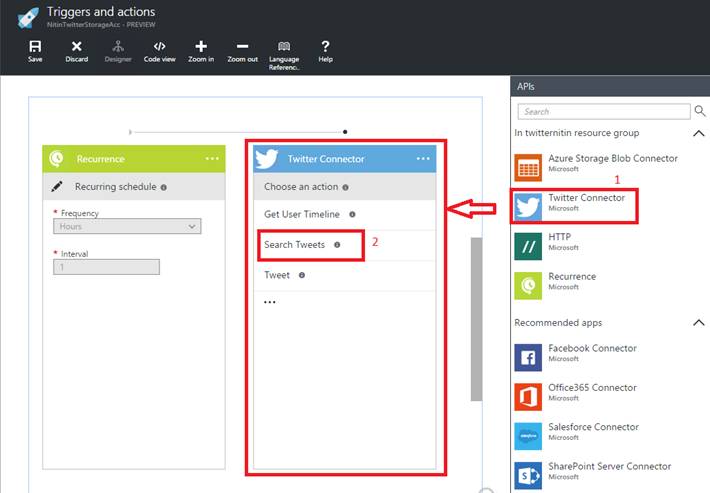
Task: Collapse the Recommended apps section
Action: click(699, 323)
